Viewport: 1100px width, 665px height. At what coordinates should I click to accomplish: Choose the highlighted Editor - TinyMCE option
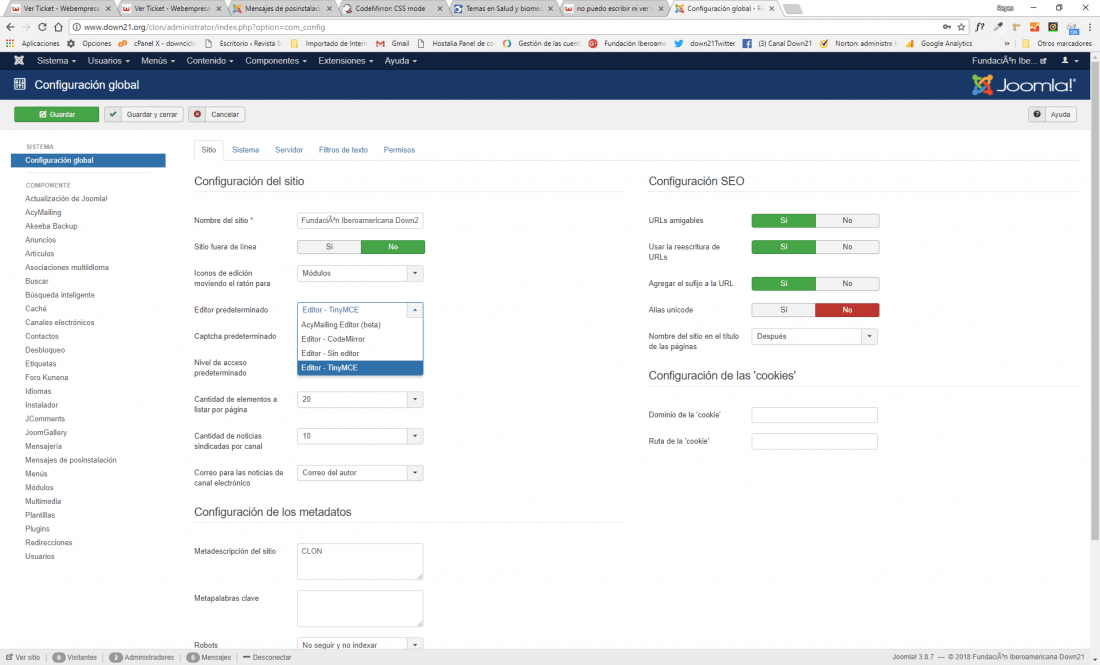click(360, 368)
